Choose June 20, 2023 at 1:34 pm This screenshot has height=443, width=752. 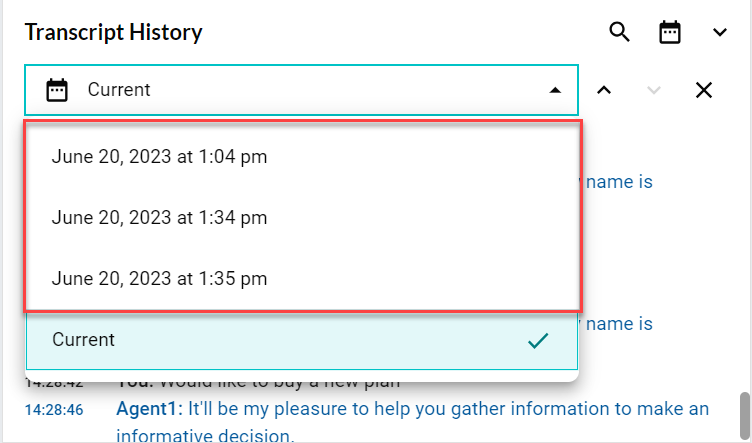160,217
